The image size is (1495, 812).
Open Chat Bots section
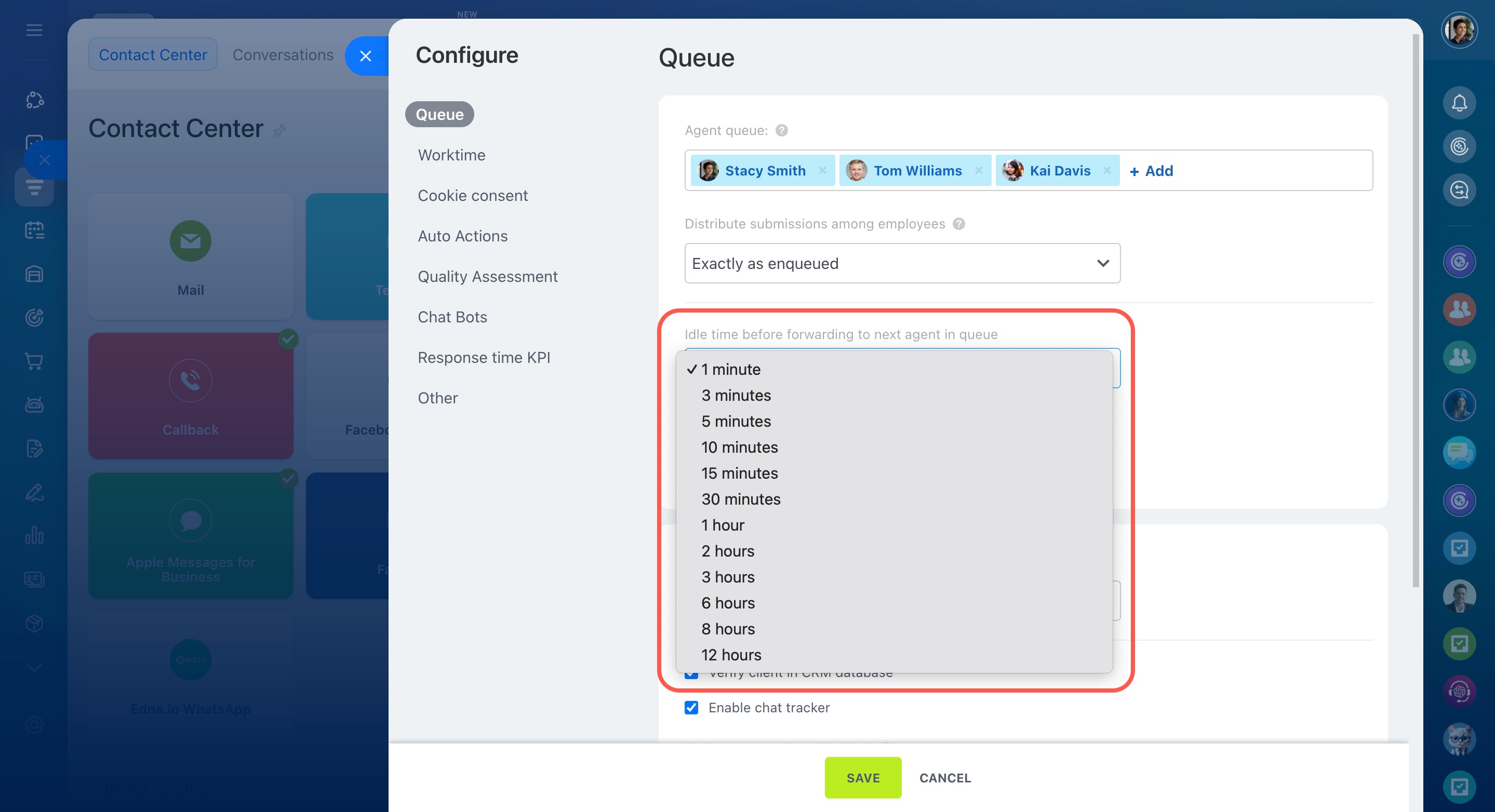452,317
